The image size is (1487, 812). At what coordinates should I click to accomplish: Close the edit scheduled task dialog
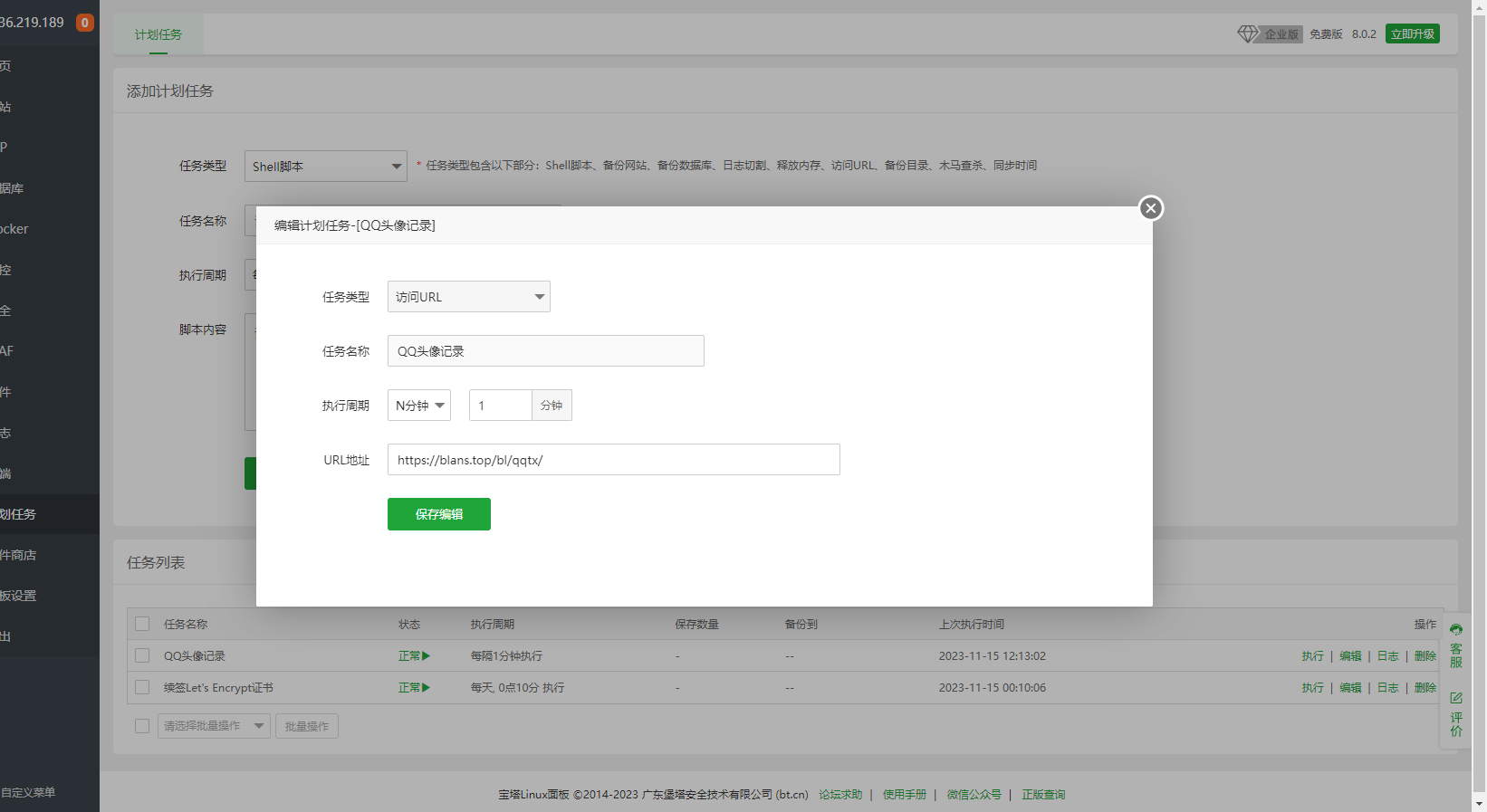1150,208
